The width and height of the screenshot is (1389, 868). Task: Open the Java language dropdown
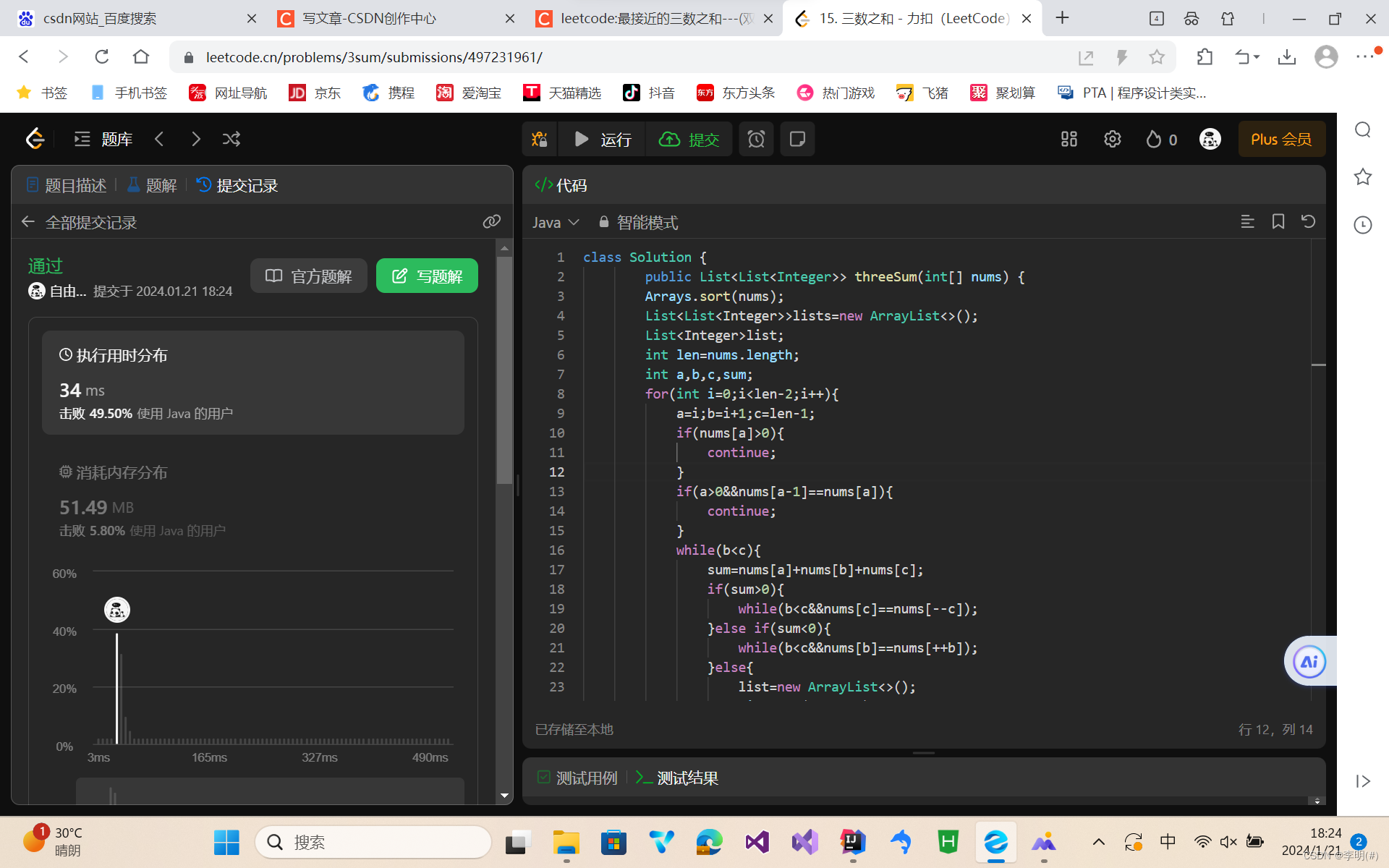[556, 222]
